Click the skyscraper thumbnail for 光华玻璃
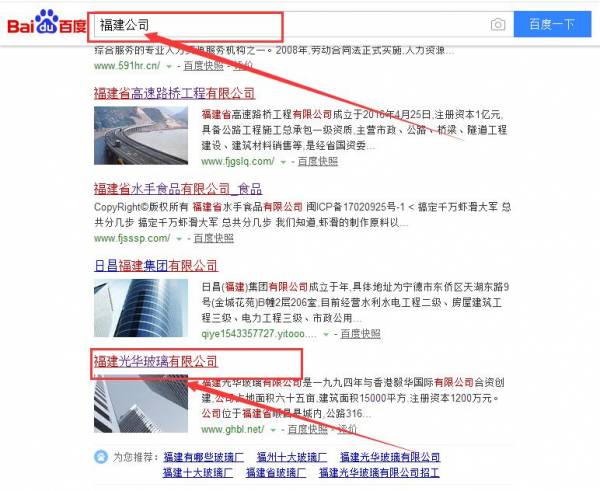This screenshot has width=600, height=491. tap(141, 403)
